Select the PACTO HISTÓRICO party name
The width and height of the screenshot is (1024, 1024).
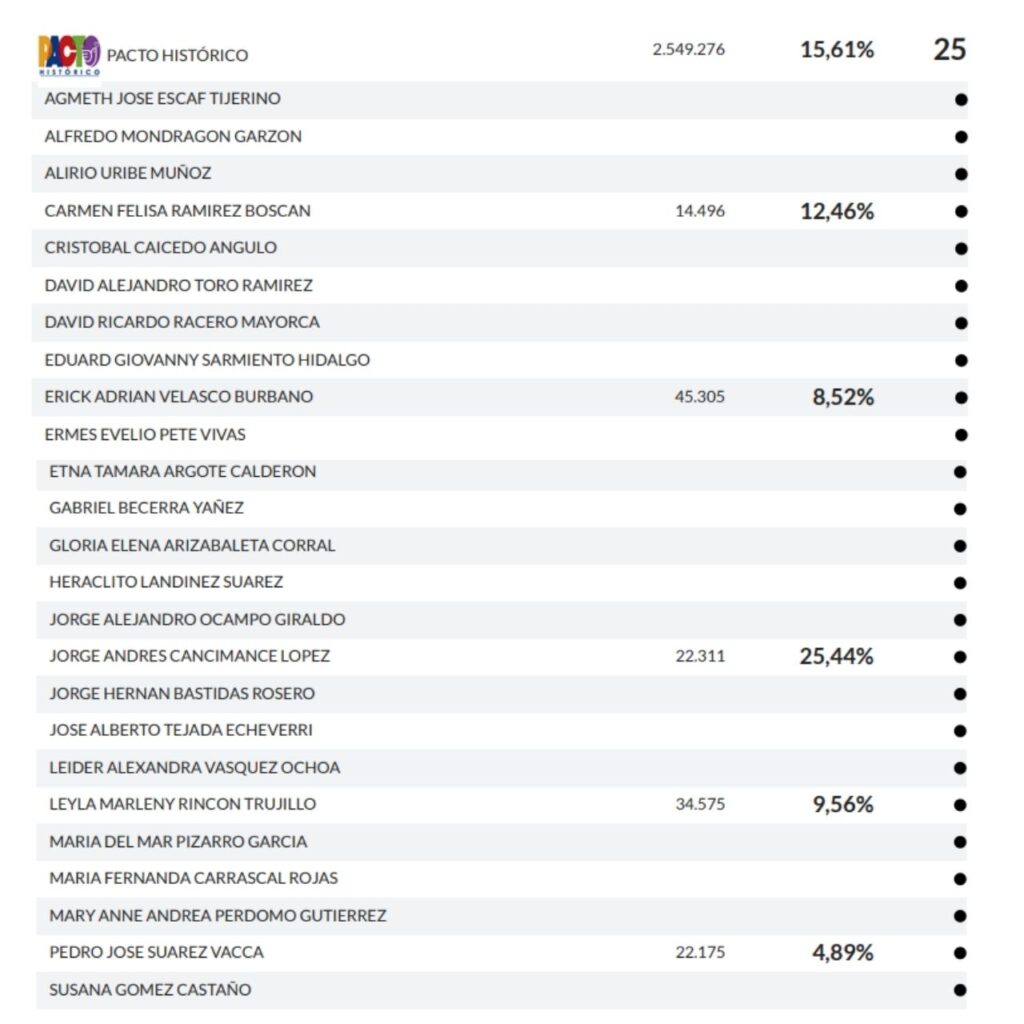pyautogui.click(x=177, y=55)
